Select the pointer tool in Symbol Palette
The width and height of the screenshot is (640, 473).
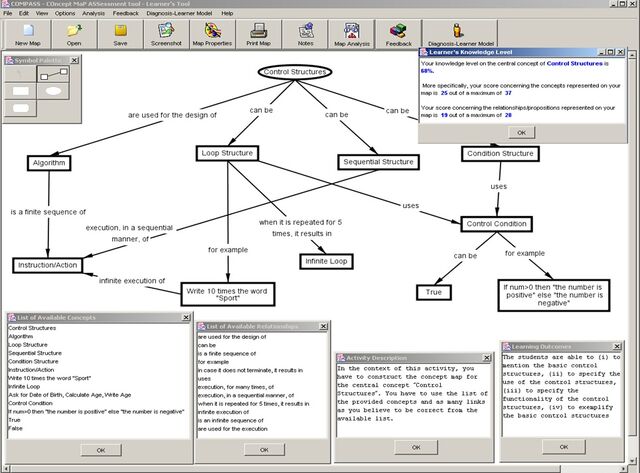pyautogui.click(x=20, y=74)
